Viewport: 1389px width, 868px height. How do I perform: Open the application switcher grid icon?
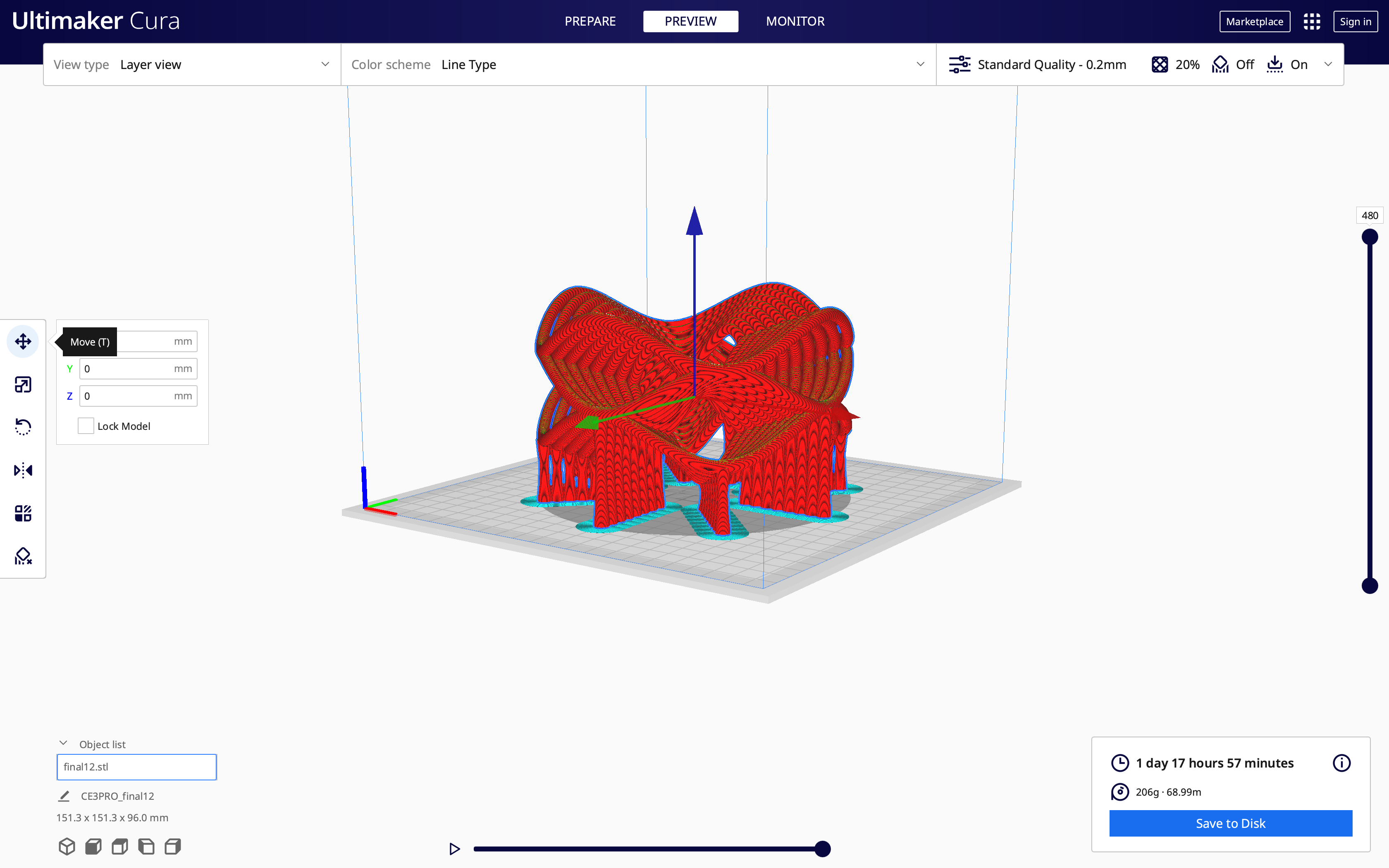(1312, 22)
